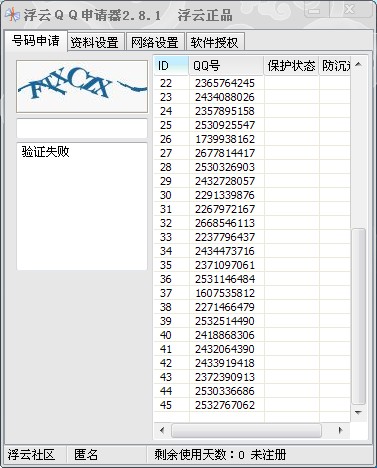The width and height of the screenshot is (377, 468).
Task: Click the horizontal scrollbar thumb
Action: [246, 430]
